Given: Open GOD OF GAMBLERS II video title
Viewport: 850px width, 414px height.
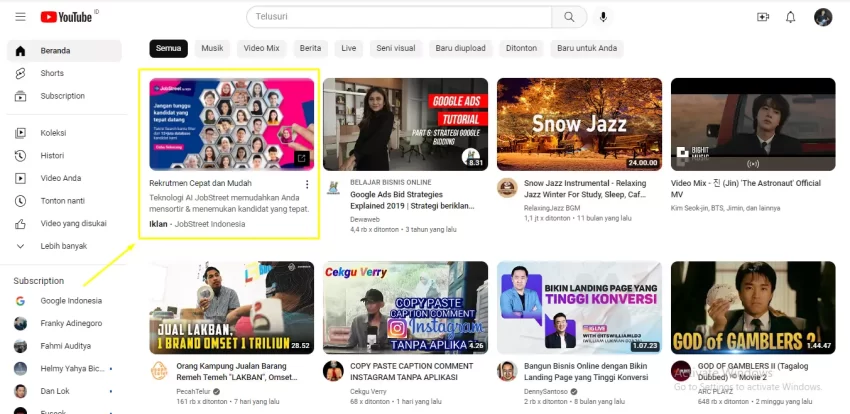Looking at the screenshot, I should click(x=753, y=372).
